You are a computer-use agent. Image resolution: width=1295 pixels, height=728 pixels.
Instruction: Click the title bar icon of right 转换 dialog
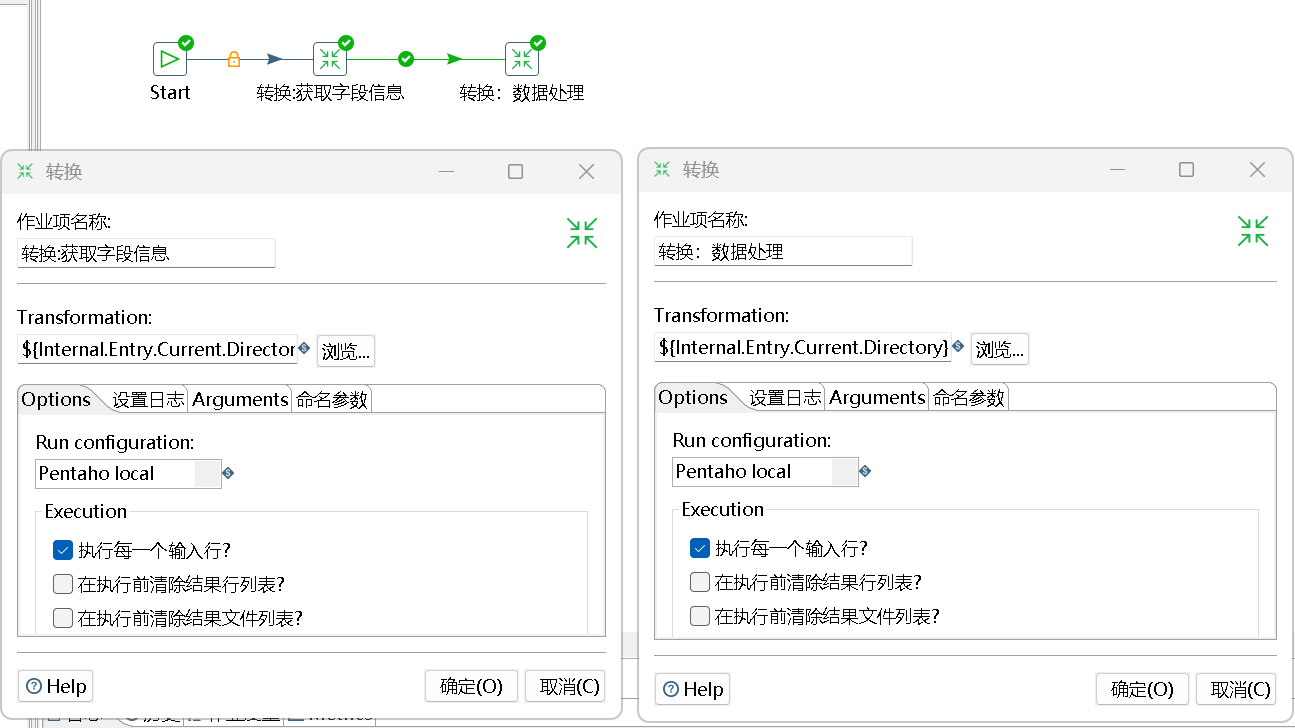pyautogui.click(x=662, y=169)
